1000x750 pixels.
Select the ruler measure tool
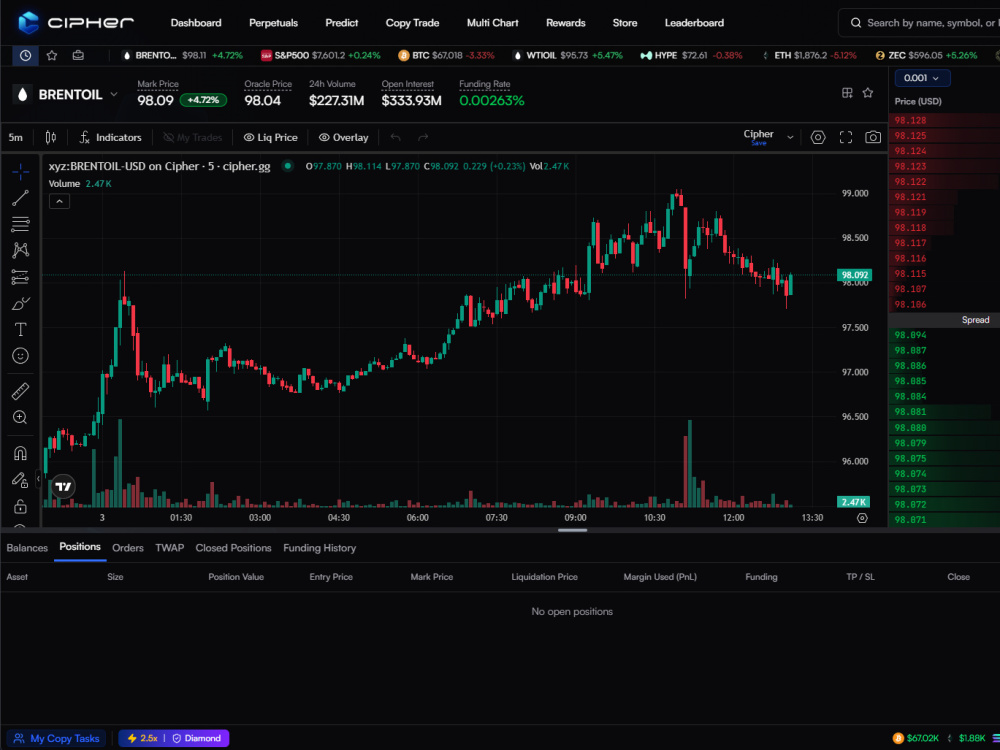[20, 391]
